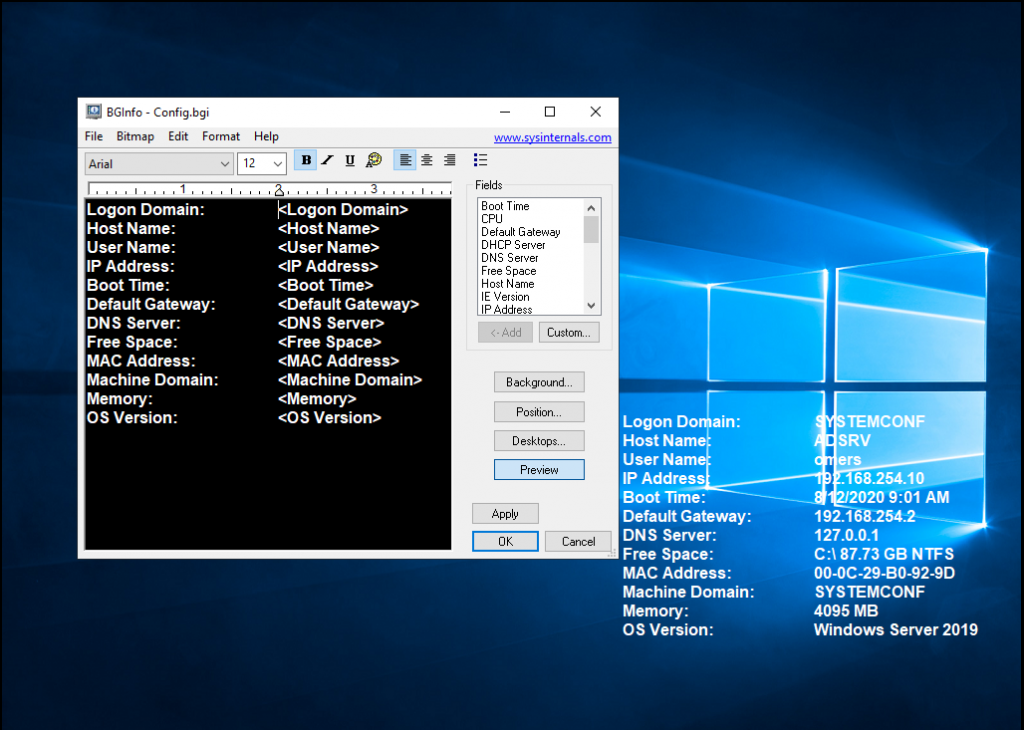Toggle bold text formatting
The height and width of the screenshot is (730, 1024).
[x=304, y=160]
